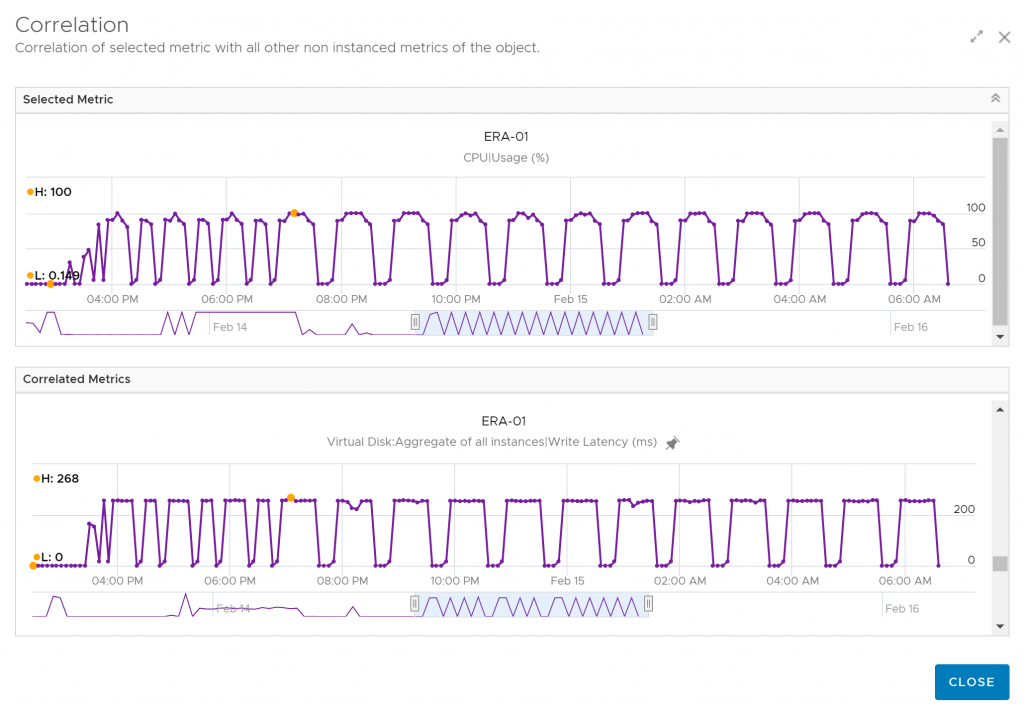1024x717 pixels.
Task: Click the L: 0.149 label on CPU chart
Action: (x=54, y=275)
